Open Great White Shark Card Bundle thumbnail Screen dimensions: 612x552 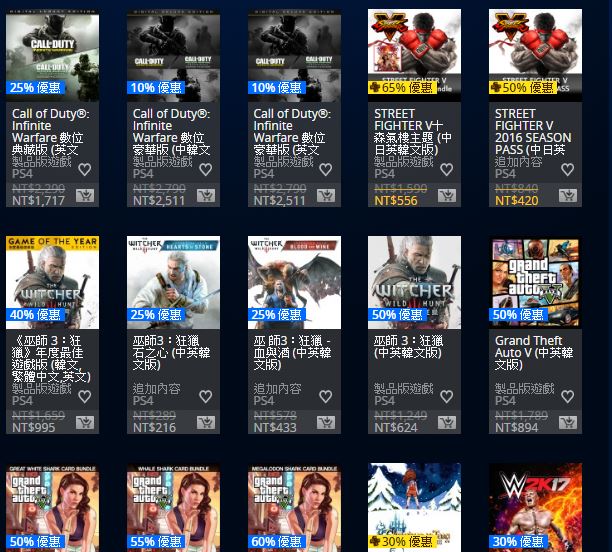coord(52,507)
